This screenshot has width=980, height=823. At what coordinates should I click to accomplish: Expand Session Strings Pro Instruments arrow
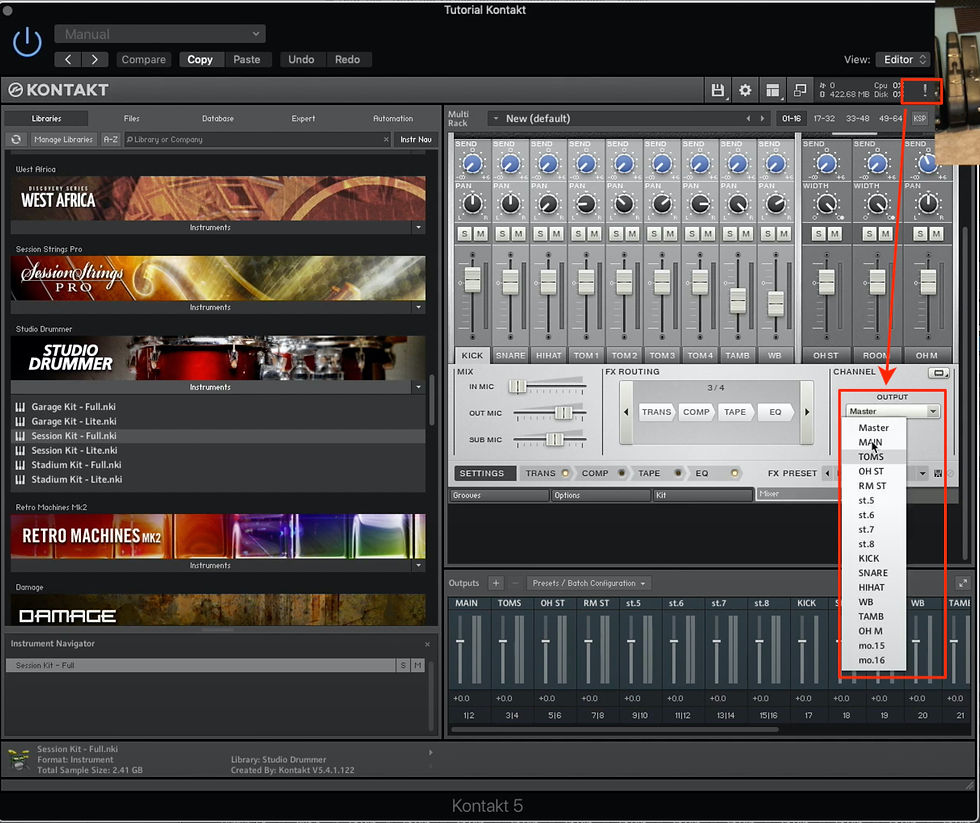[418, 307]
